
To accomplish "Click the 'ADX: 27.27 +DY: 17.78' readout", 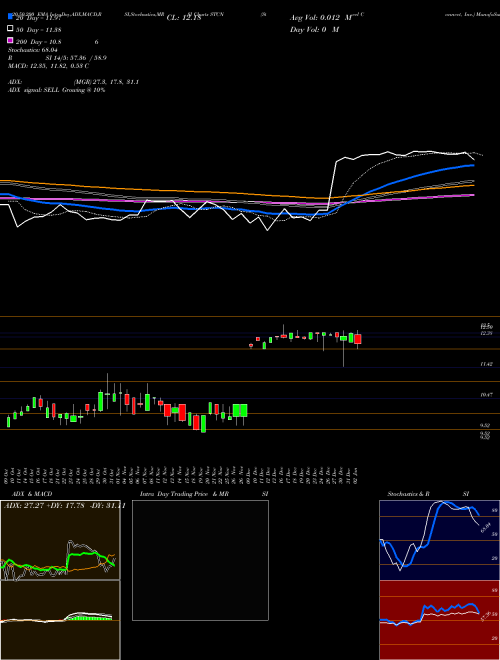I will (44, 506).
